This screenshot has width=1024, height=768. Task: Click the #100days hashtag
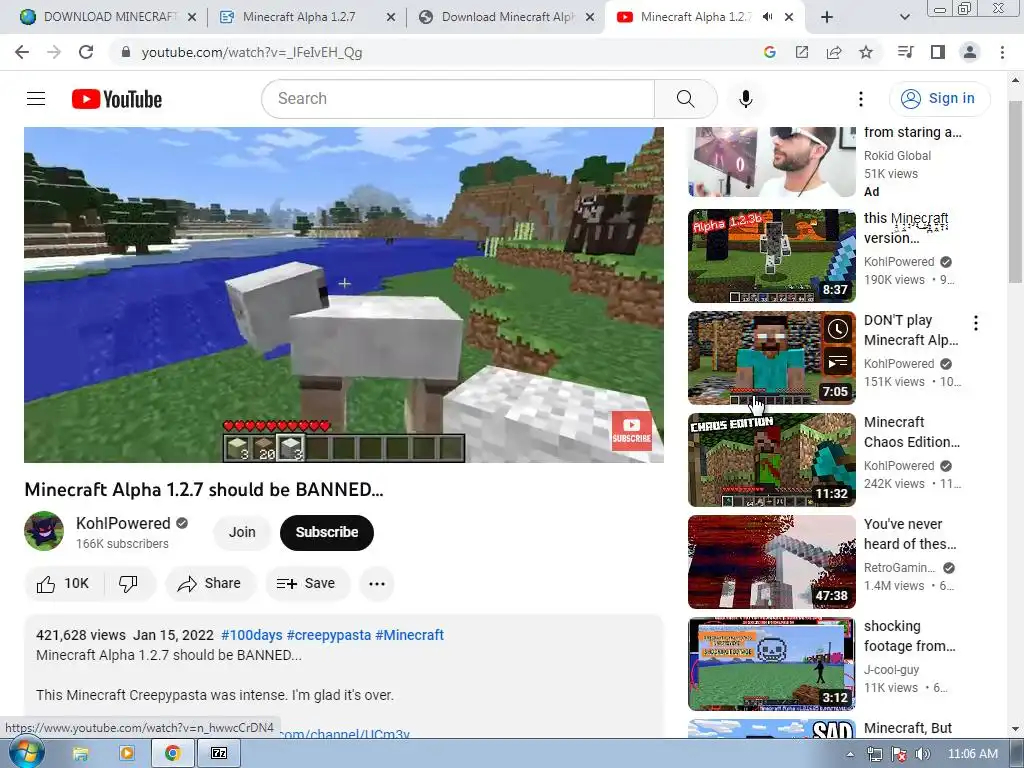(251, 635)
